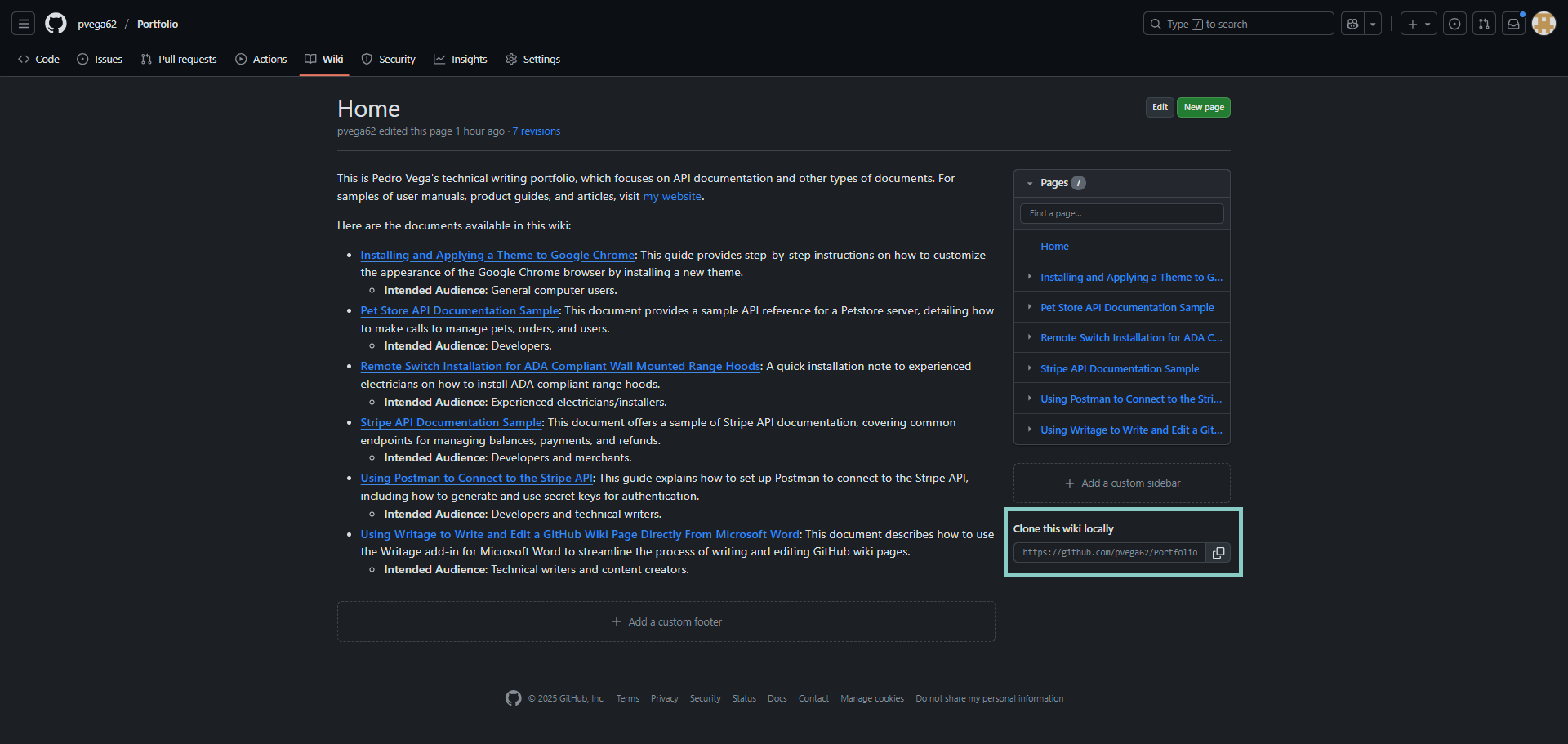
Task: Open the Copilot options dropdown
Action: (x=1373, y=23)
